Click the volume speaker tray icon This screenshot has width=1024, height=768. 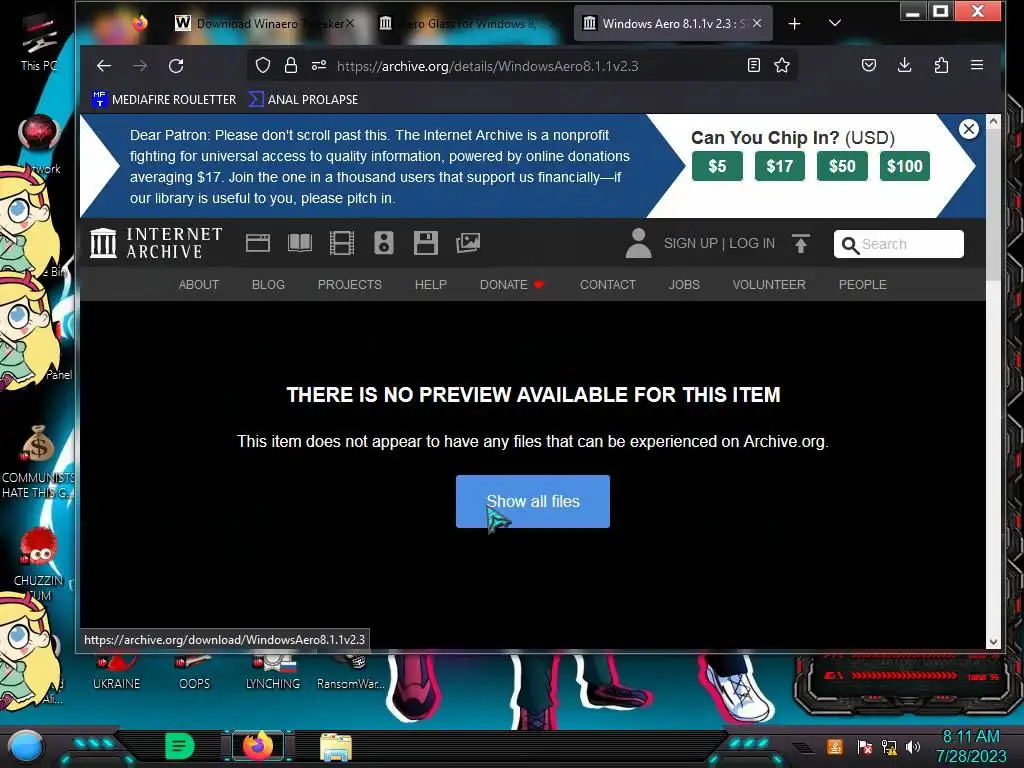click(x=912, y=746)
